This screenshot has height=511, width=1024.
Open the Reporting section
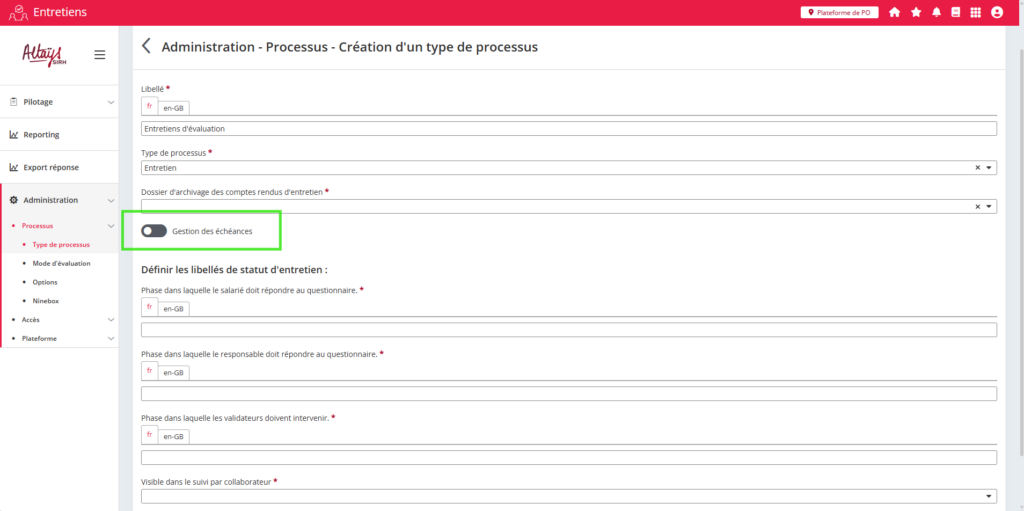pos(41,135)
